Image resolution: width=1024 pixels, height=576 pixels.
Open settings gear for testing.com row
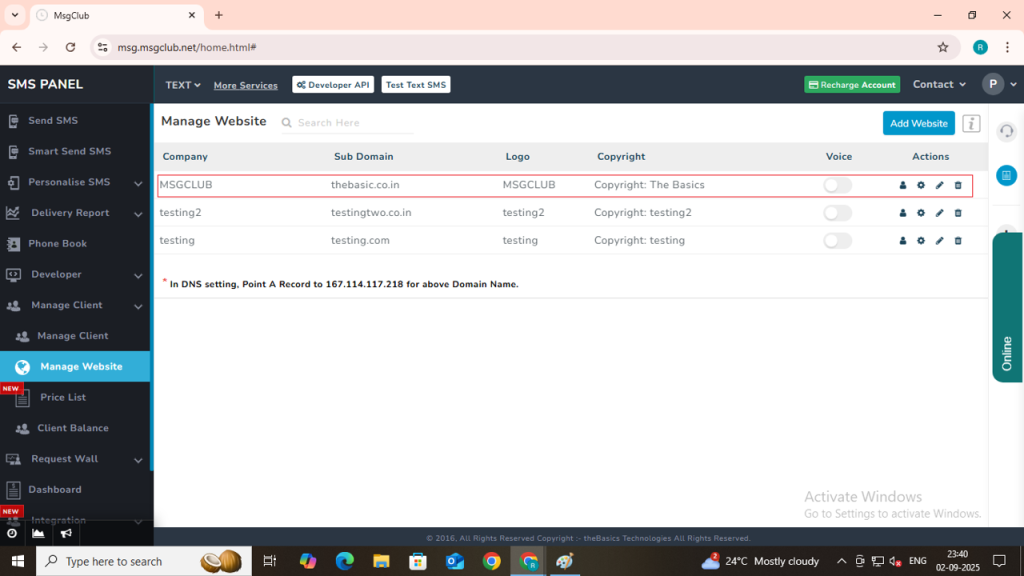pyautogui.click(x=921, y=241)
